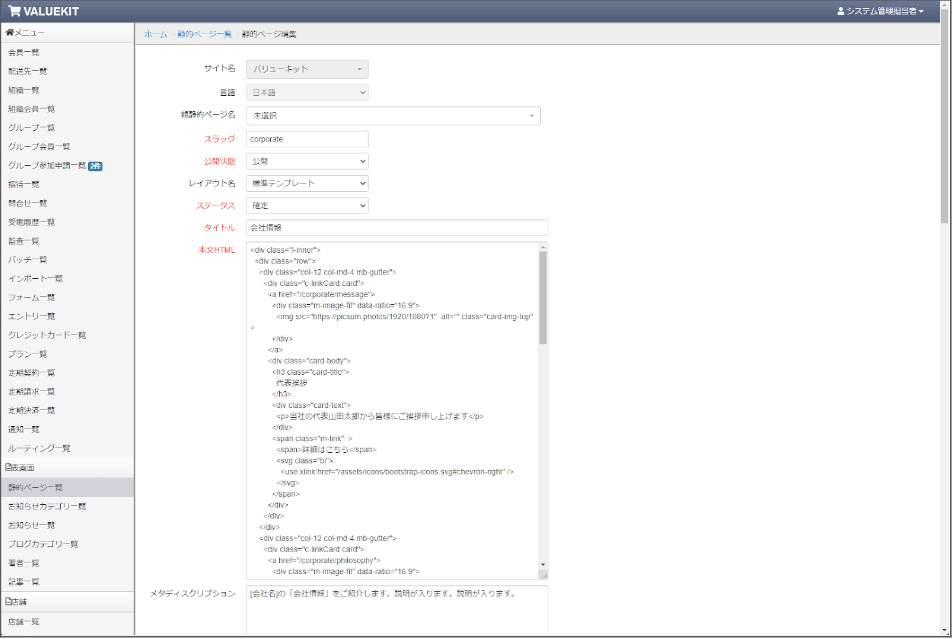952x639 pixels.
Task: Open the 親静的ページ名 dropdown showing 未選択
Action: pyautogui.click(x=393, y=116)
